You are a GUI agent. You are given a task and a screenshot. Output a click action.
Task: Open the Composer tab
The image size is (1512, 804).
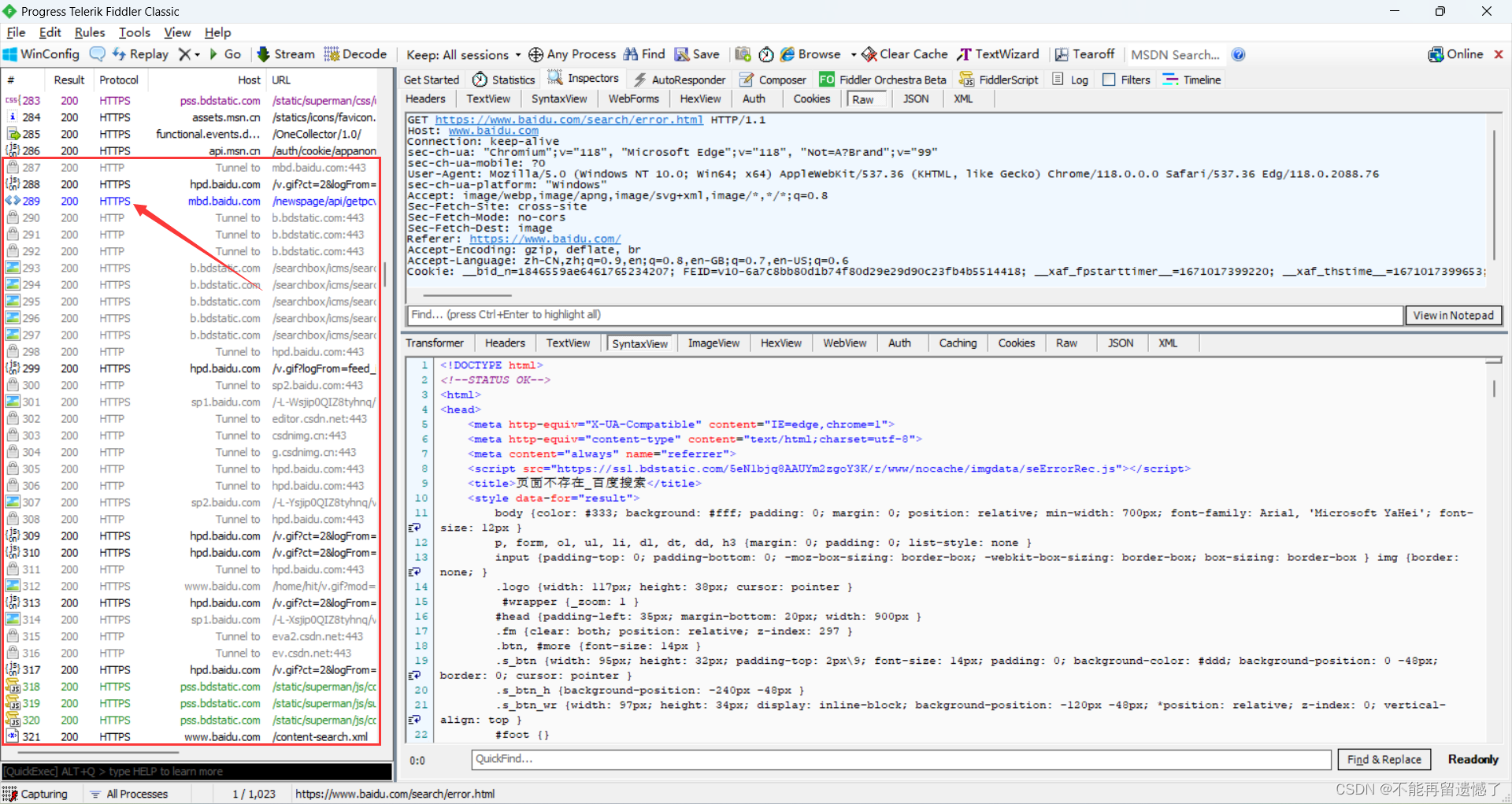(x=773, y=80)
